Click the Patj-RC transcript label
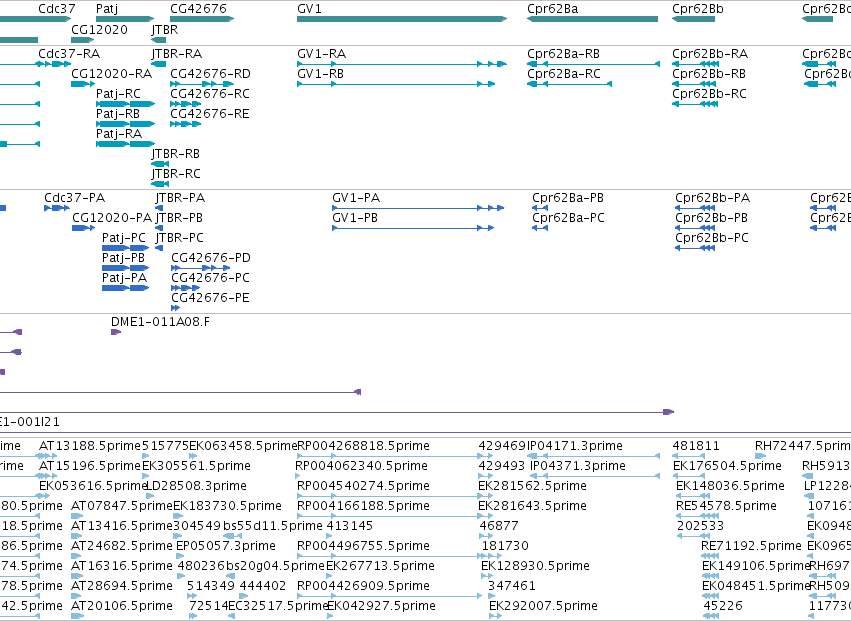This screenshot has height=621, width=851. [118, 93]
